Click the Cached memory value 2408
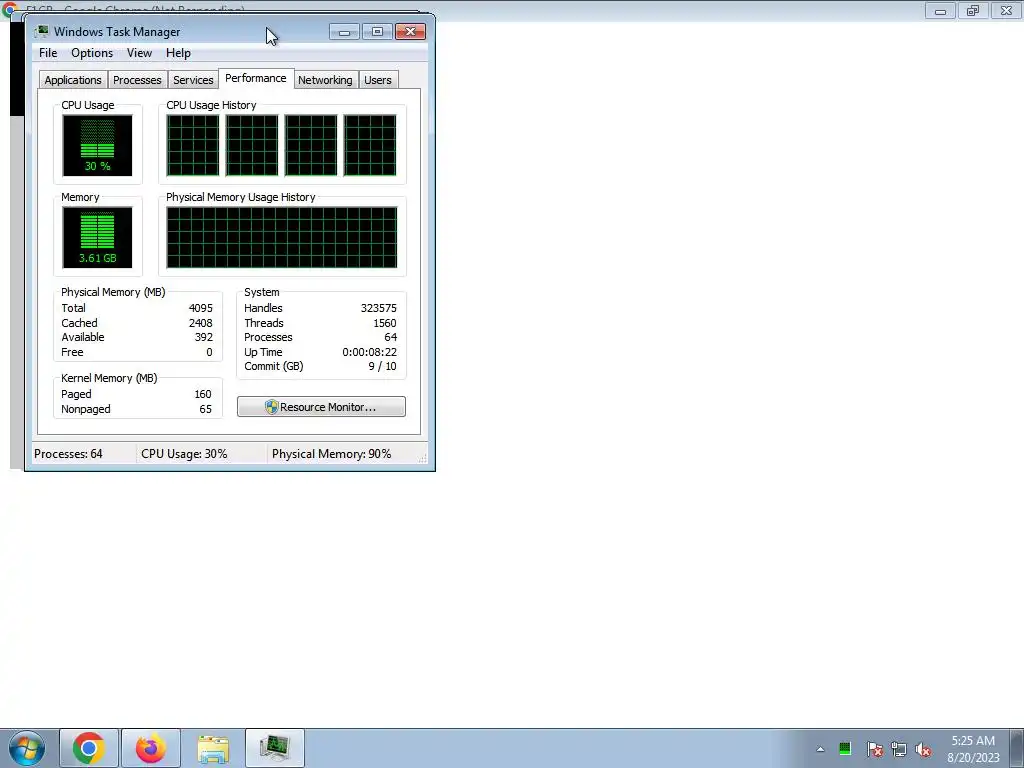This screenshot has height=768, width=1024. point(200,323)
